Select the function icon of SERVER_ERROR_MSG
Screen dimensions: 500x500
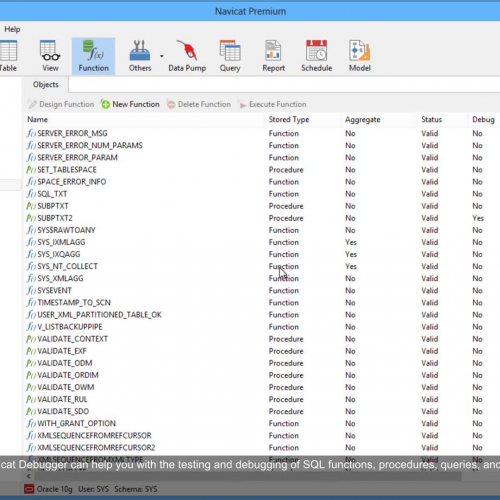coord(31,133)
